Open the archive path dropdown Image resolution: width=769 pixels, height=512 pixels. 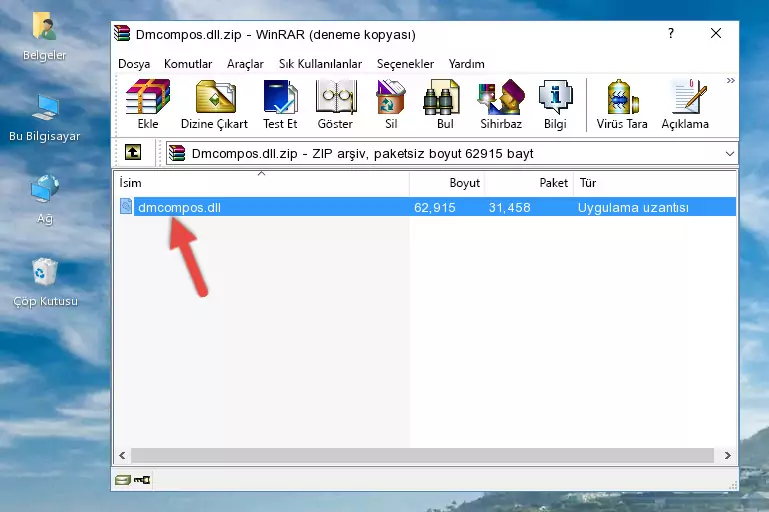click(730, 154)
